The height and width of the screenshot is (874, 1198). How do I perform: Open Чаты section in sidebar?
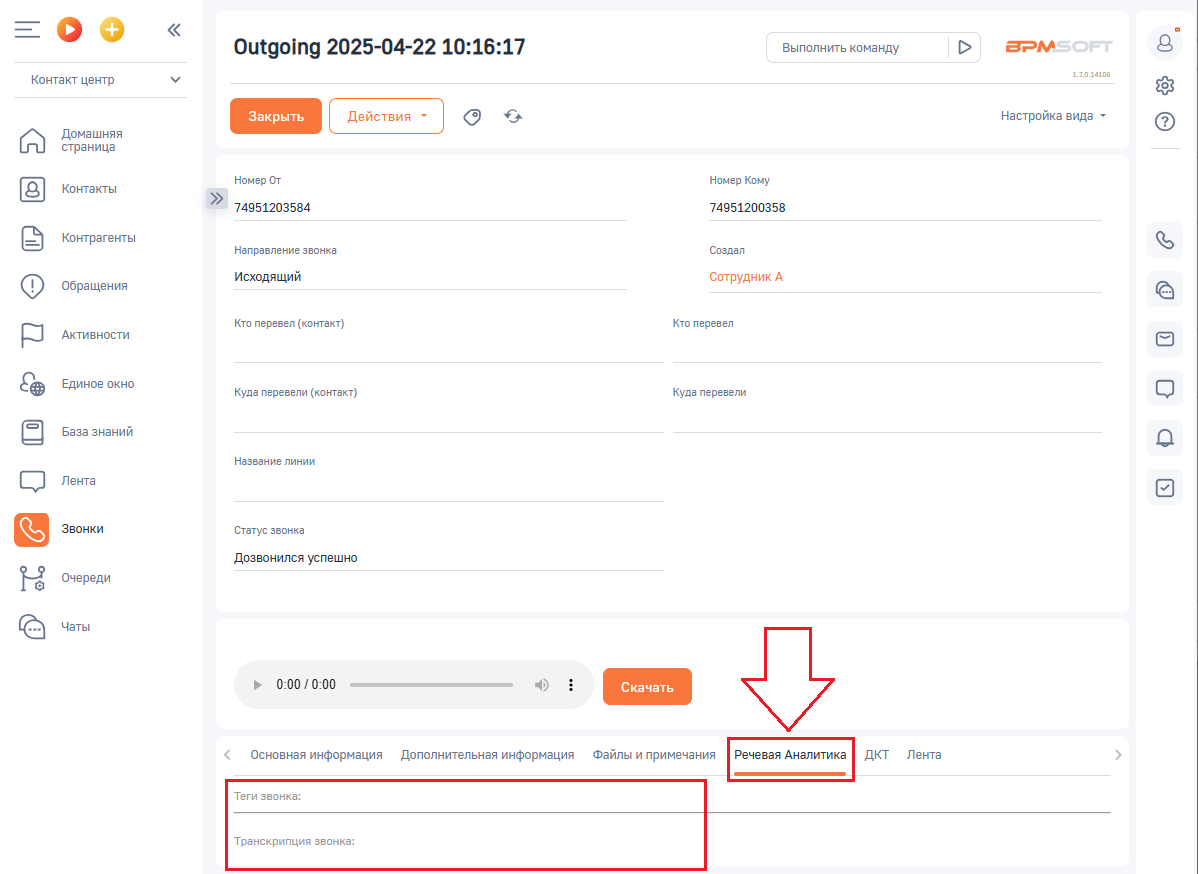tap(76, 626)
